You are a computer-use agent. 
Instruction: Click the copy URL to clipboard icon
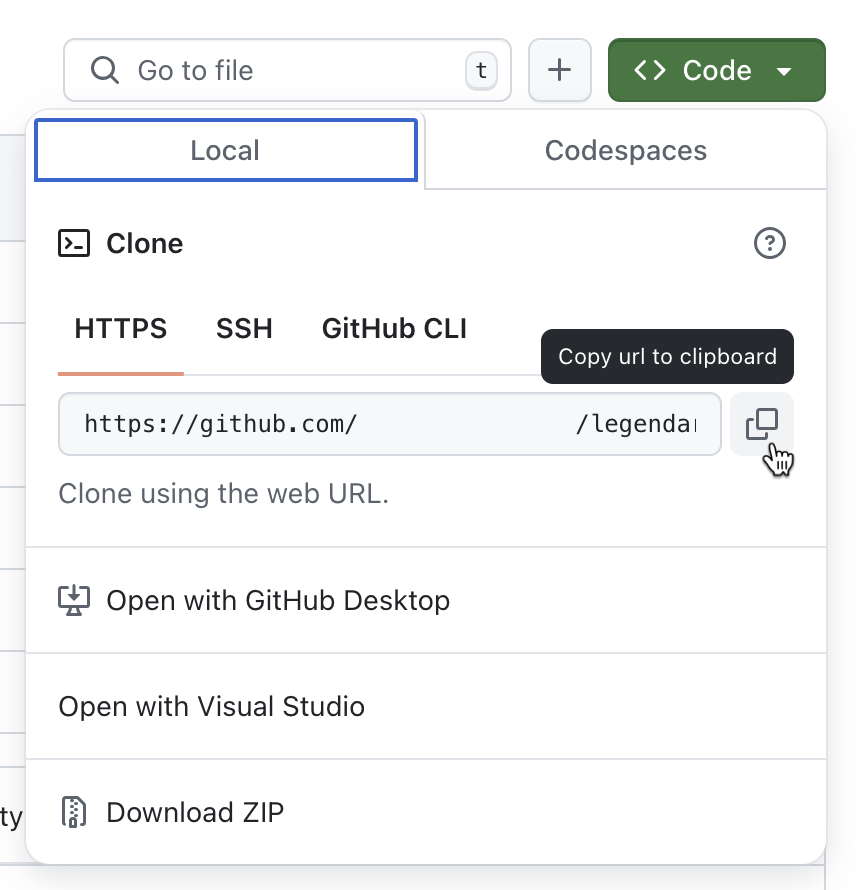762,424
